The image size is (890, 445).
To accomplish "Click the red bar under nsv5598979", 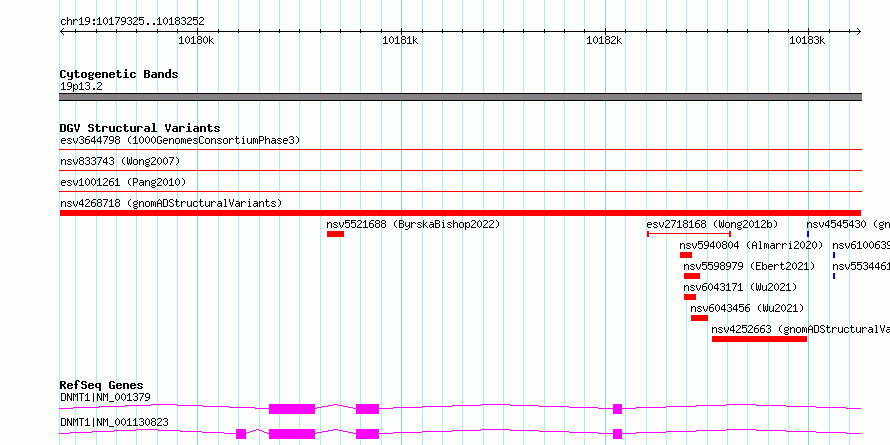I will (692, 276).
